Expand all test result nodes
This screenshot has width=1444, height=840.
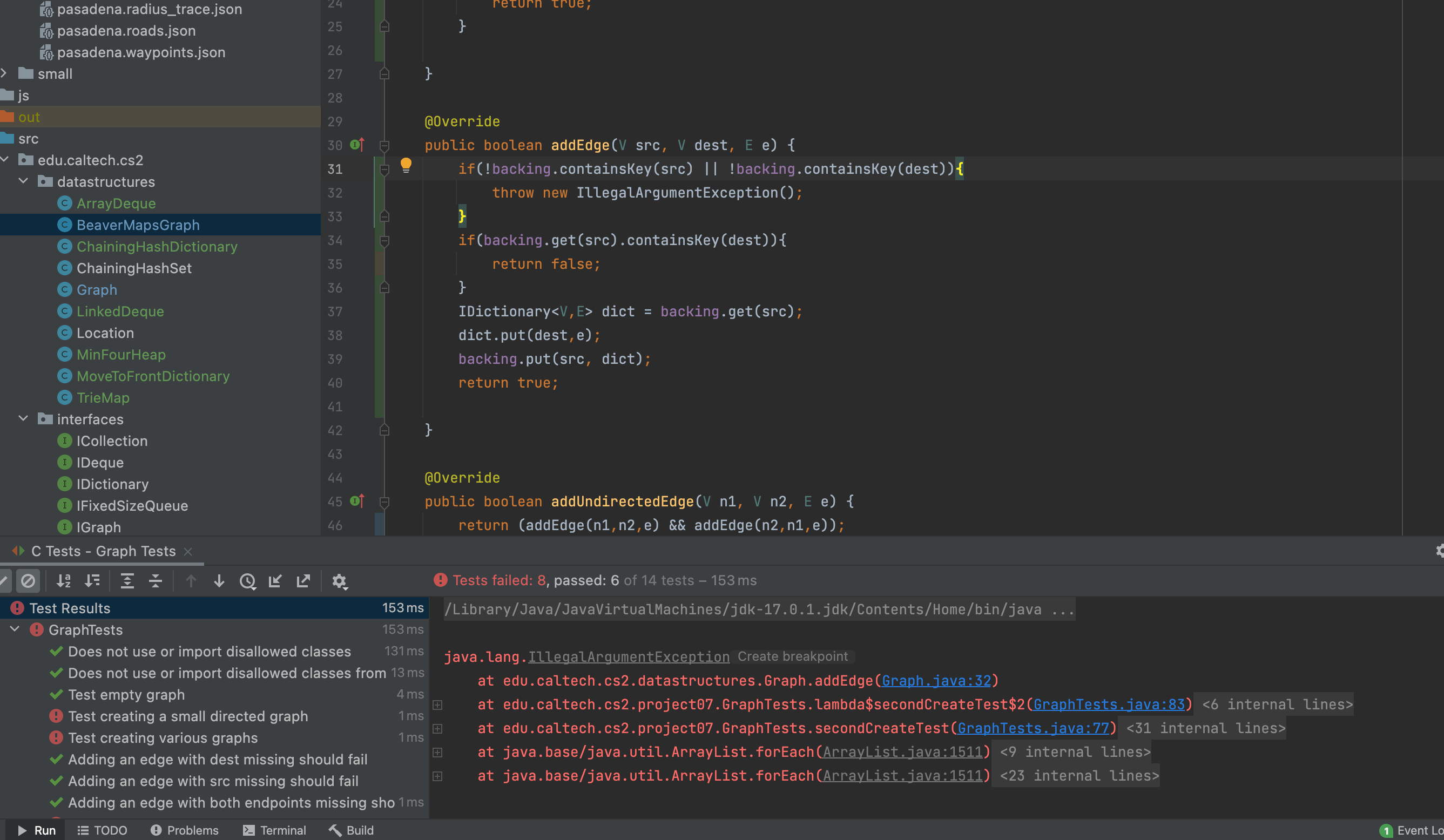point(127,581)
